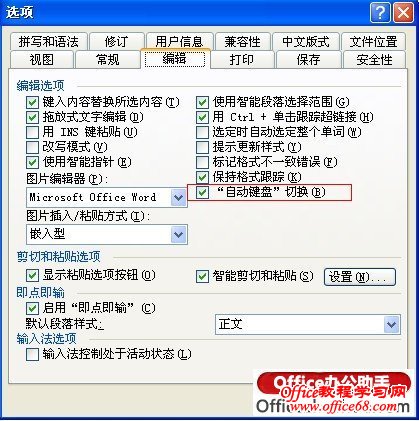The image size is (419, 421).
Task: Click the 设置(N)... button
Action: coord(360,277)
